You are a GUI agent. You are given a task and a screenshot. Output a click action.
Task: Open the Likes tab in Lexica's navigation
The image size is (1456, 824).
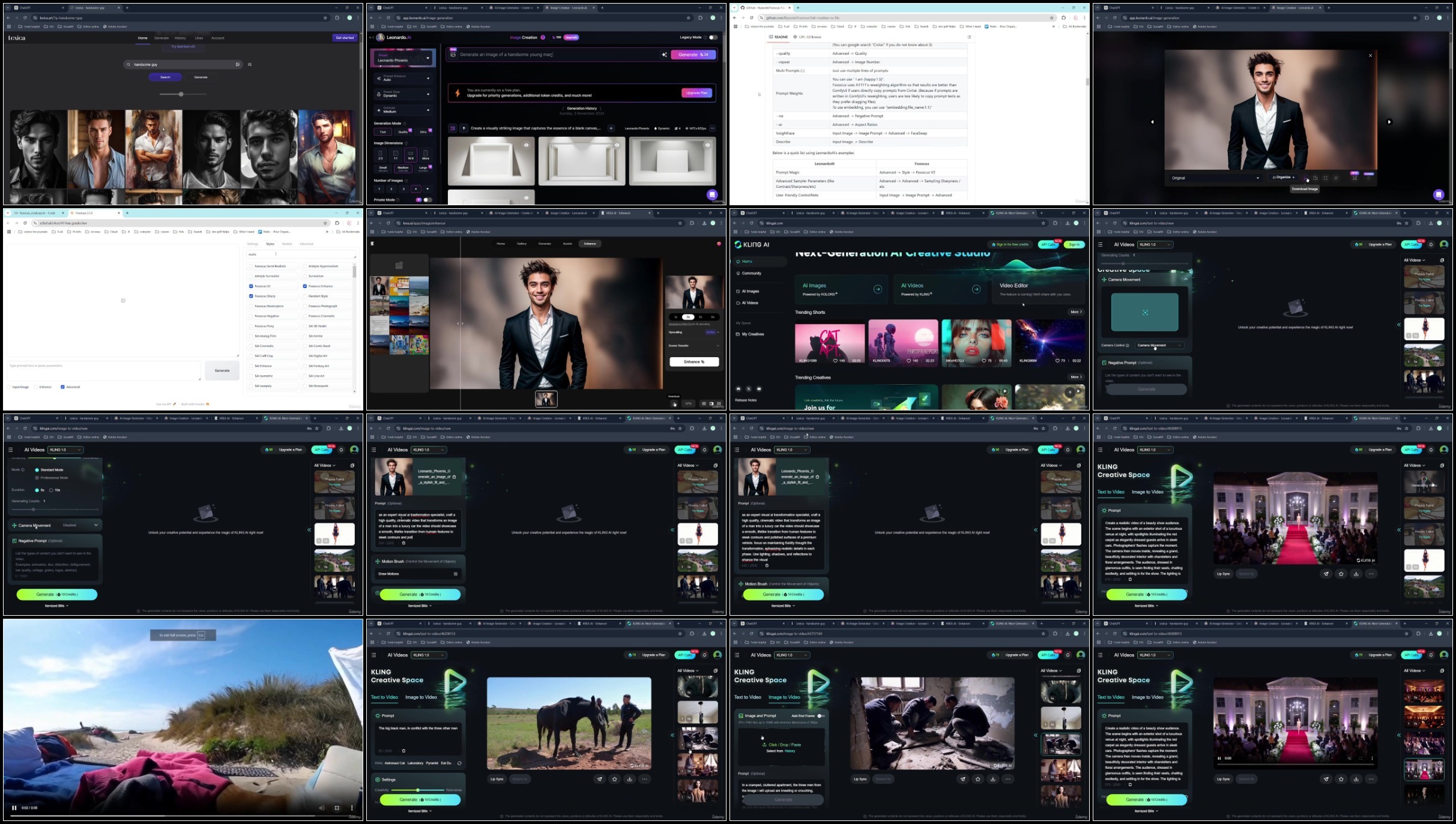point(199,38)
